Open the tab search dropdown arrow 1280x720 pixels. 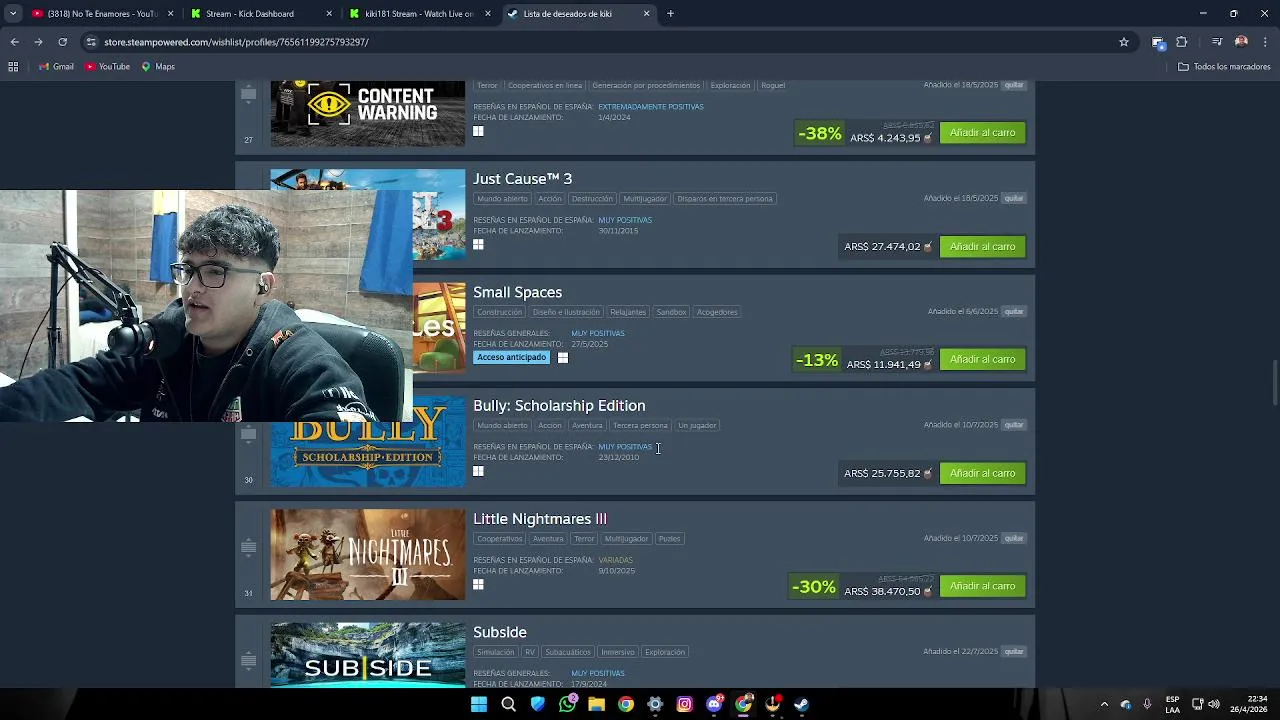tap(13, 14)
